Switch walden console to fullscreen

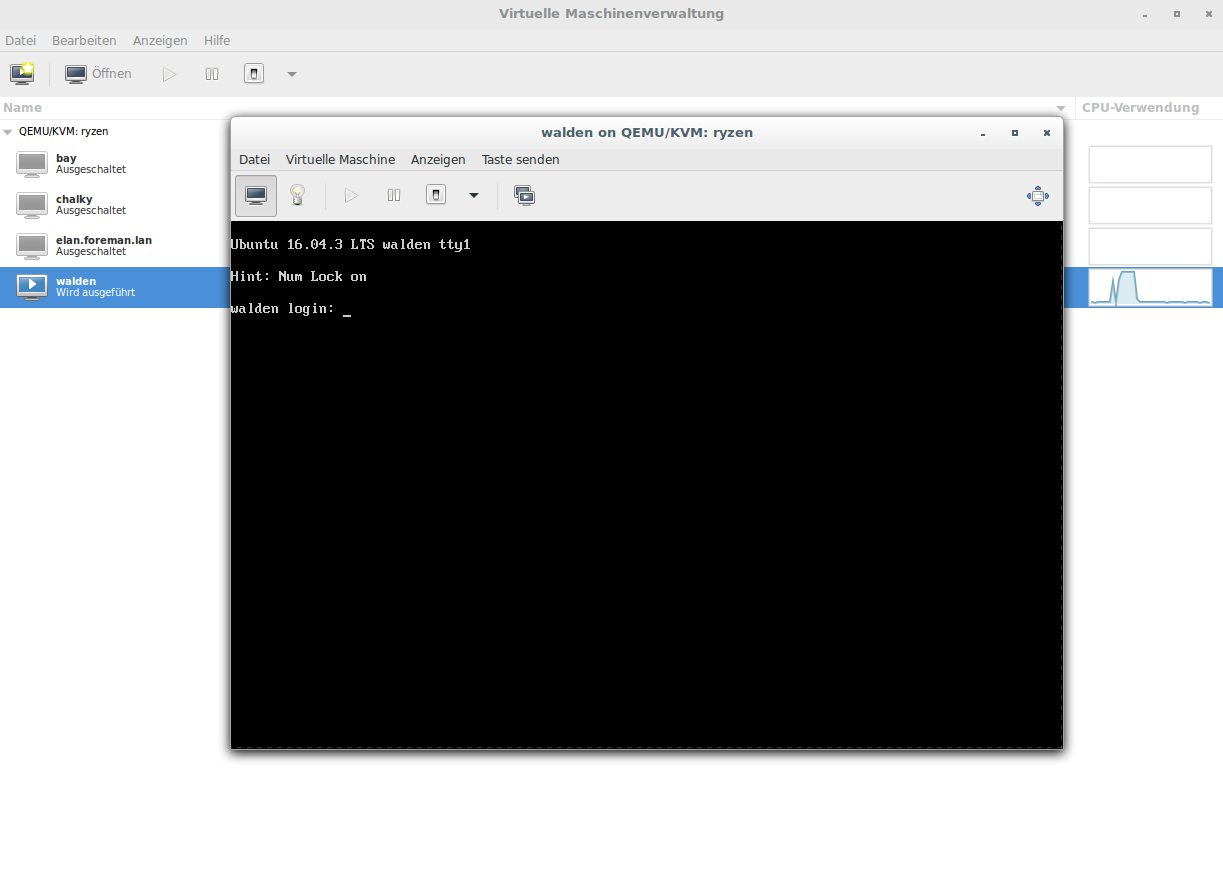[1038, 196]
